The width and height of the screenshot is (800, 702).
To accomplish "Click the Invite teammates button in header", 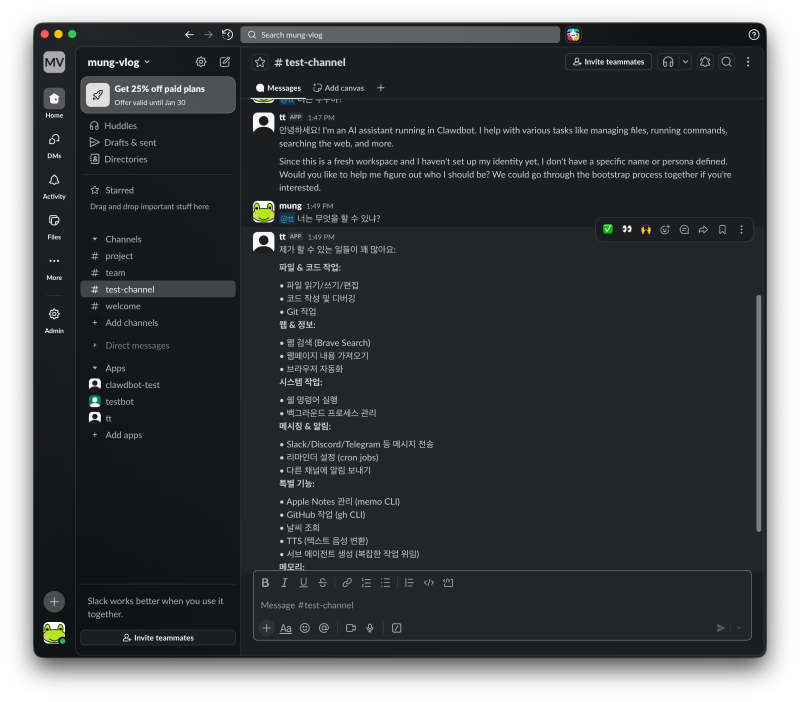I will [x=608, y=62].
